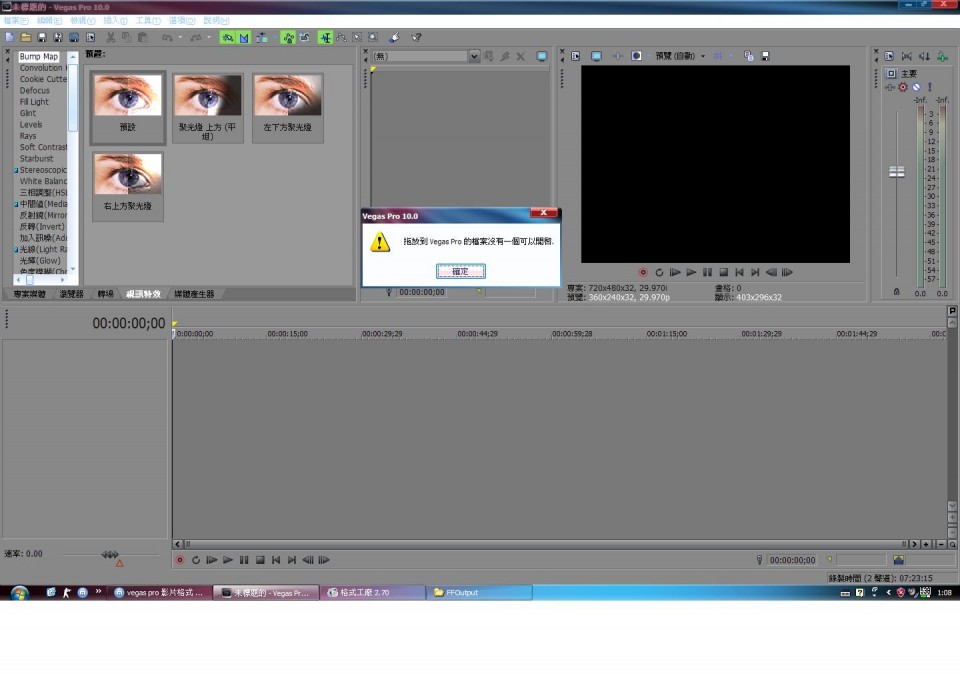Image resolution: width=960 pixels, height=674 pixels.
Task: Toggle Automatic Crossfades toolbar button
Action: point(244,37)
